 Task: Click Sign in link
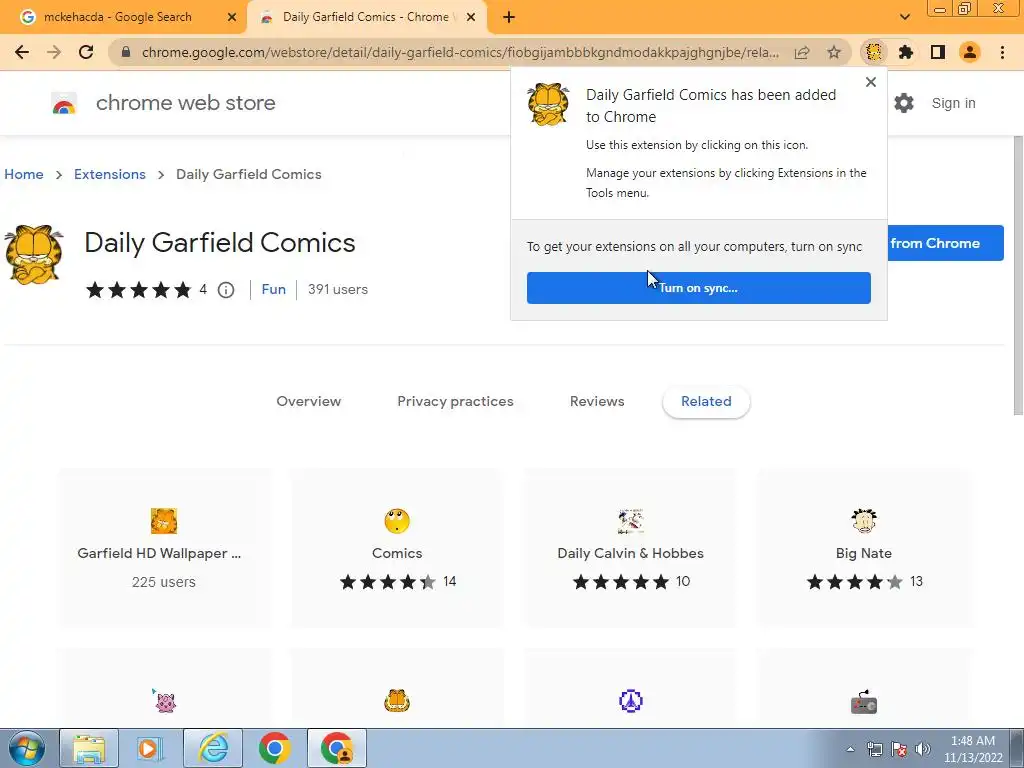(x=953, y=103)
